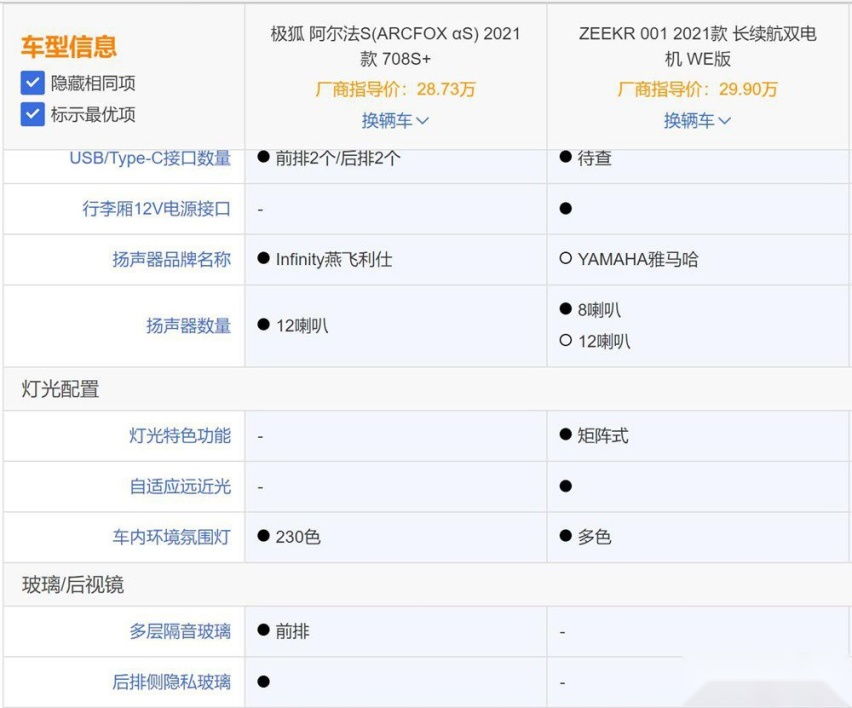Click the 车型信息 heading
The image size is (852, 708).
click(x=69, y=47)
